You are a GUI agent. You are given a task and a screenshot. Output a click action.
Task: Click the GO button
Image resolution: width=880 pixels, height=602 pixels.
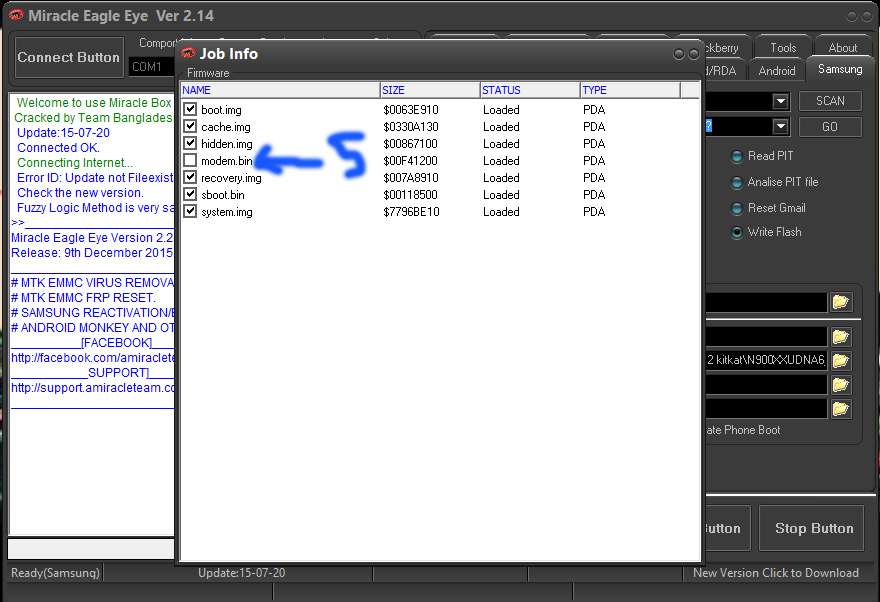830,127
